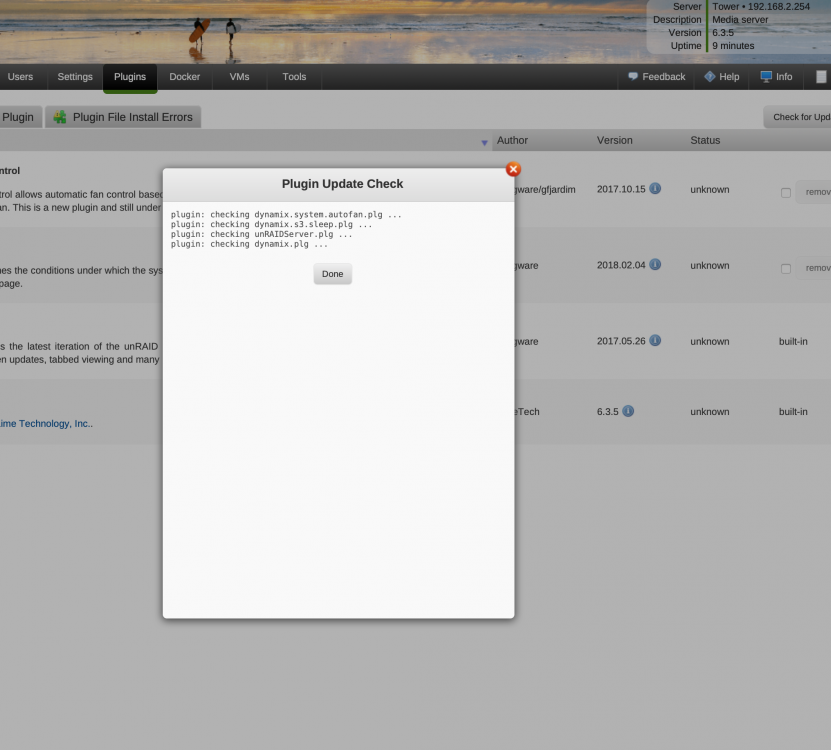Go to the Docker tab

[184, 77]
